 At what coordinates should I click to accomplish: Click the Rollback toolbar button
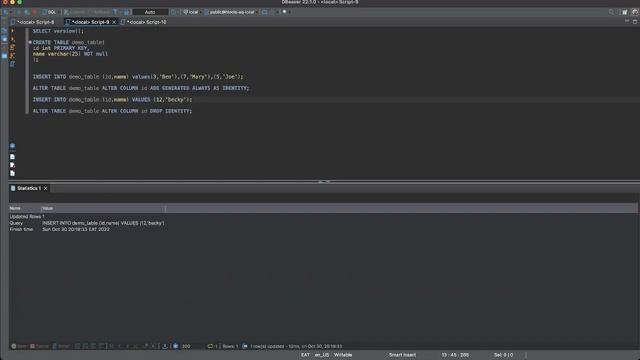click(100, 12)
